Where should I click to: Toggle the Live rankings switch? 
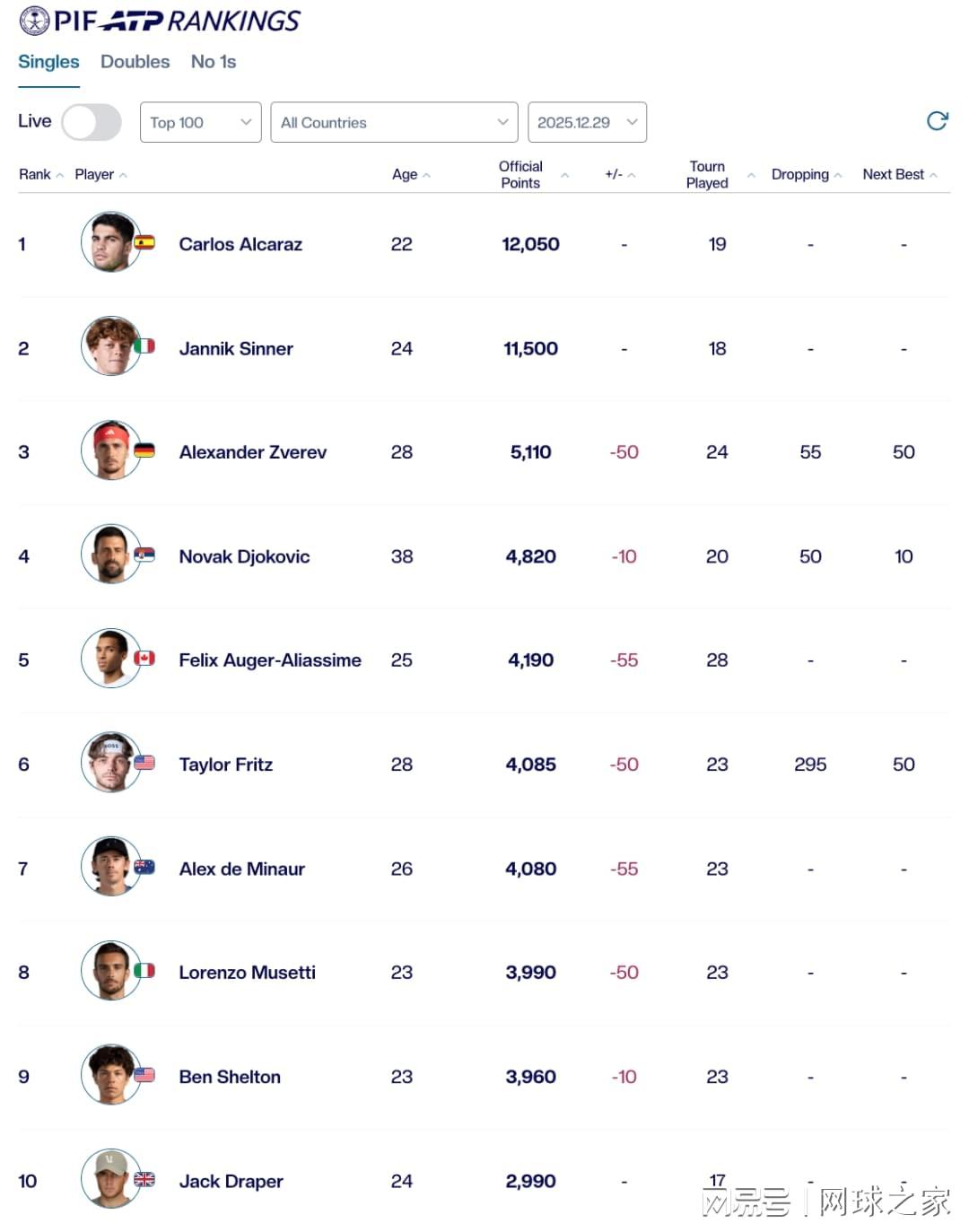pyautogui.click(x=91, y=122)
